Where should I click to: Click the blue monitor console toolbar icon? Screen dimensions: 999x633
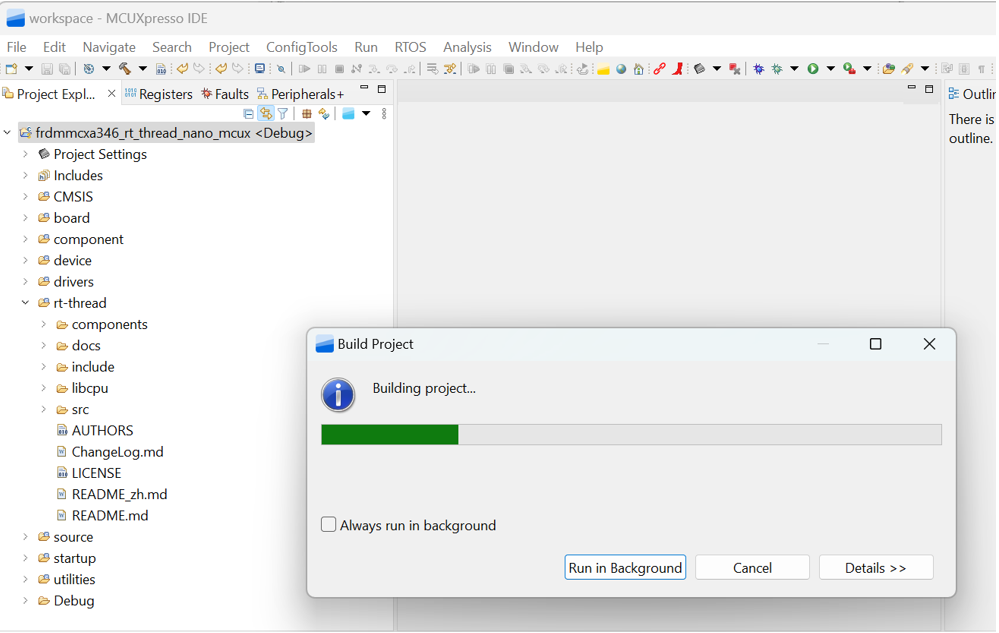(x=260, y=68)
